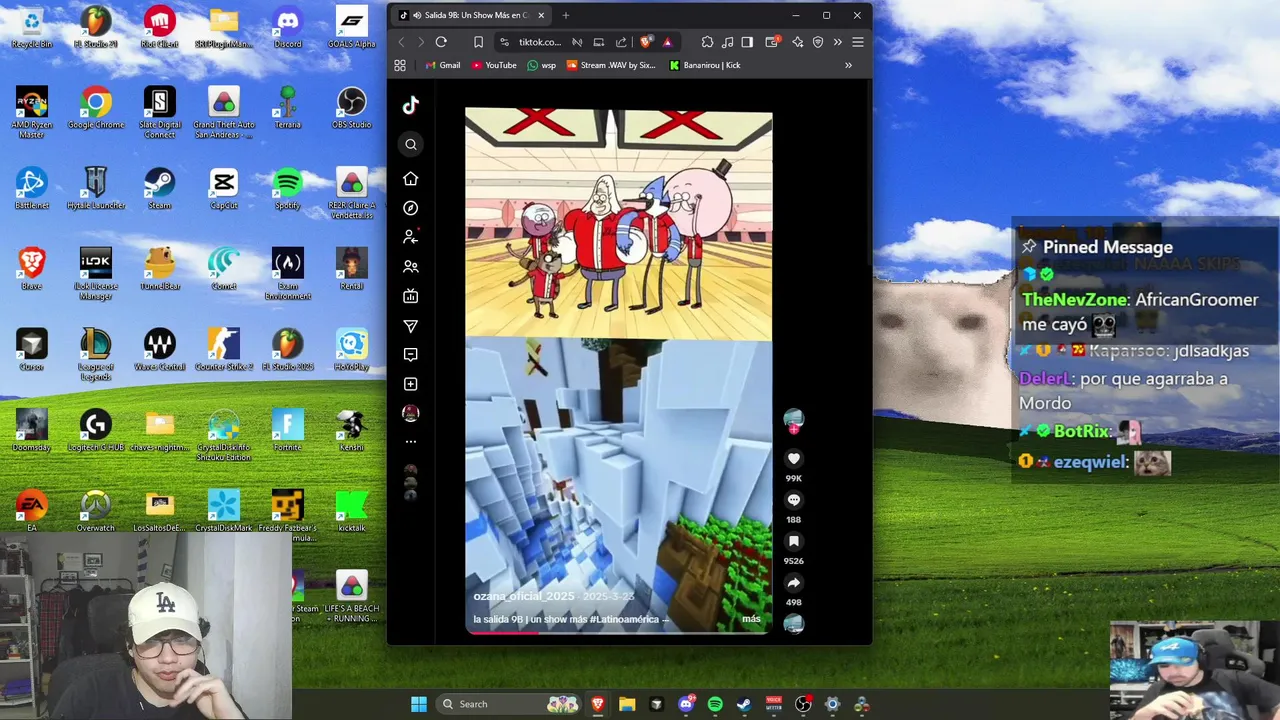Screen dimensions: 1280x720
Task: Open Discord from the taskbar
Action: pyautogui.click(x=686, y=704)
